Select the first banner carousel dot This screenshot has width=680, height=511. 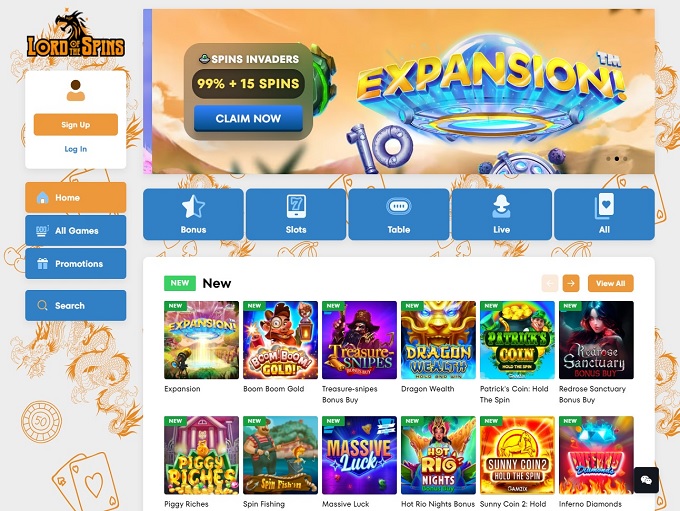click(x=608, y=159)
